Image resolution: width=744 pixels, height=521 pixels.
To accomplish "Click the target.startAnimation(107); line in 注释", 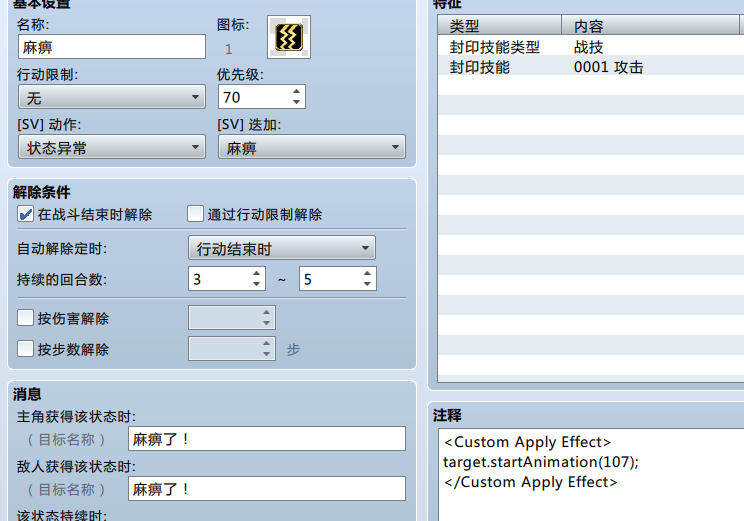I will (541, 462).
